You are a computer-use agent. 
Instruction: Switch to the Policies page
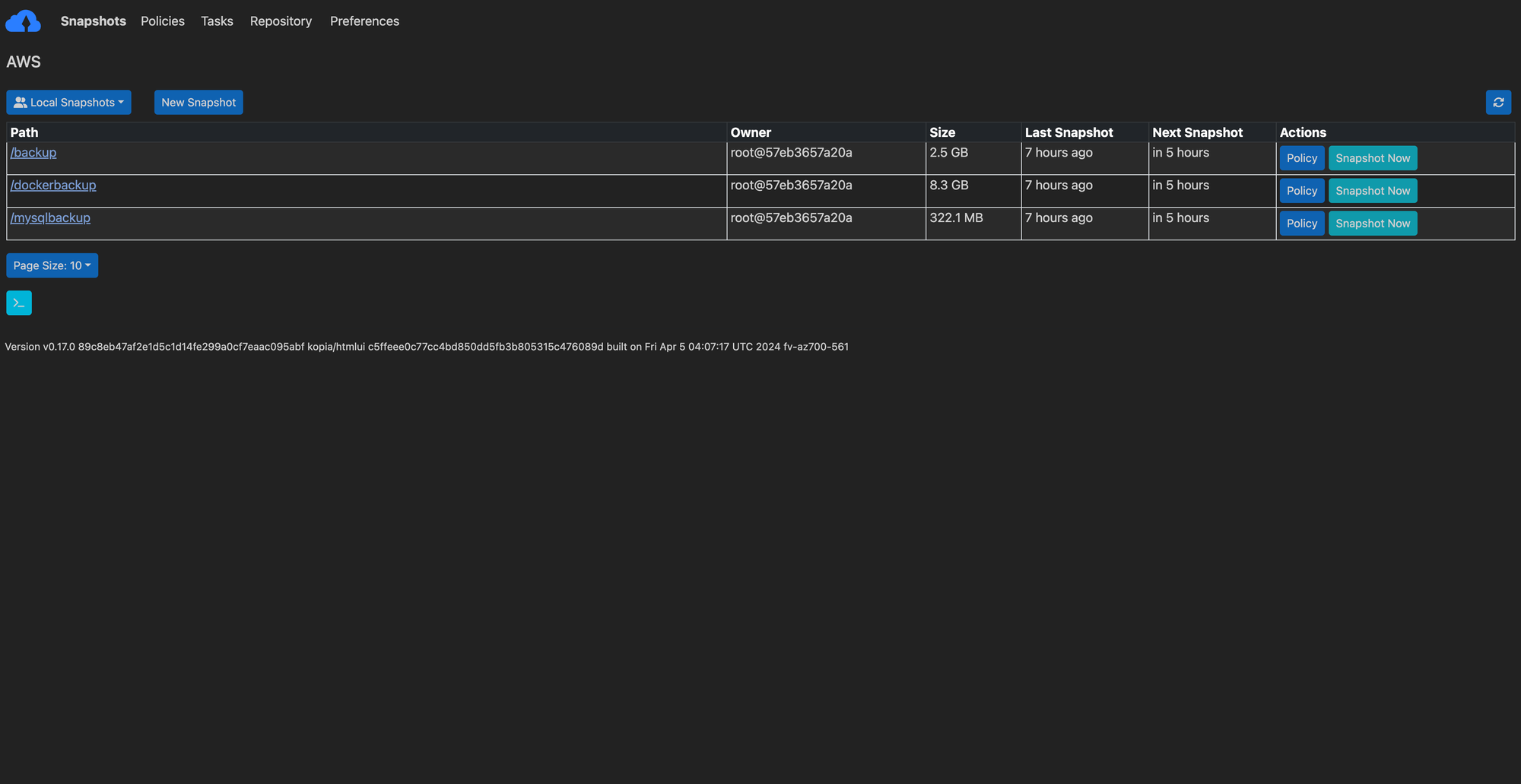click(162, 21)
